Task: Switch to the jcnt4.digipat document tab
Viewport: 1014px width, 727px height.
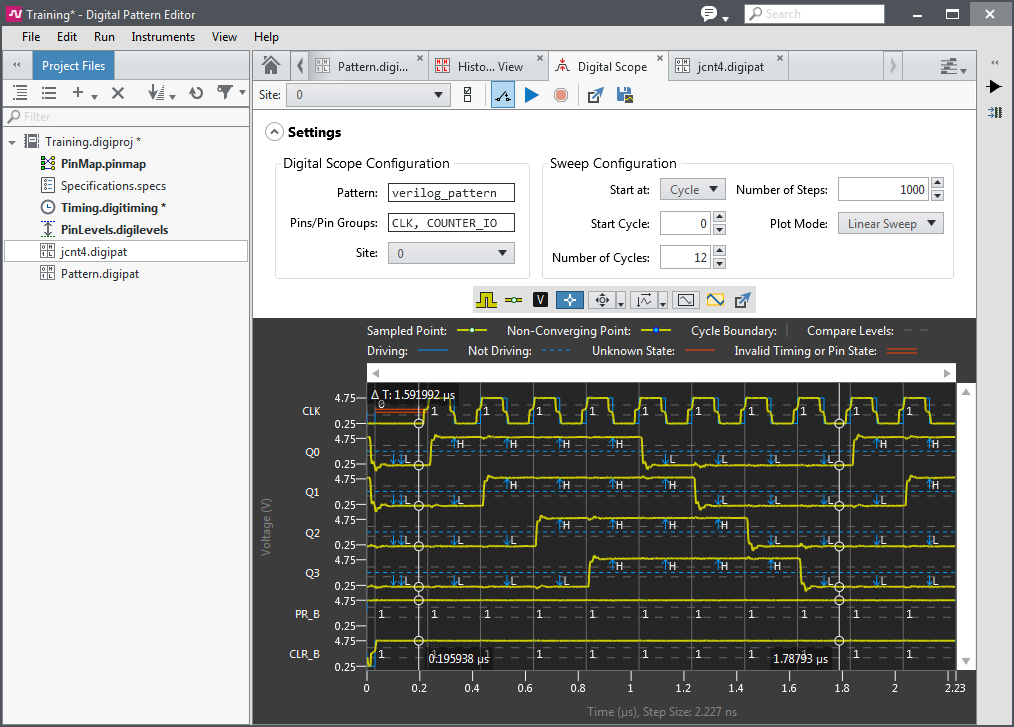Action: [729, 67]
